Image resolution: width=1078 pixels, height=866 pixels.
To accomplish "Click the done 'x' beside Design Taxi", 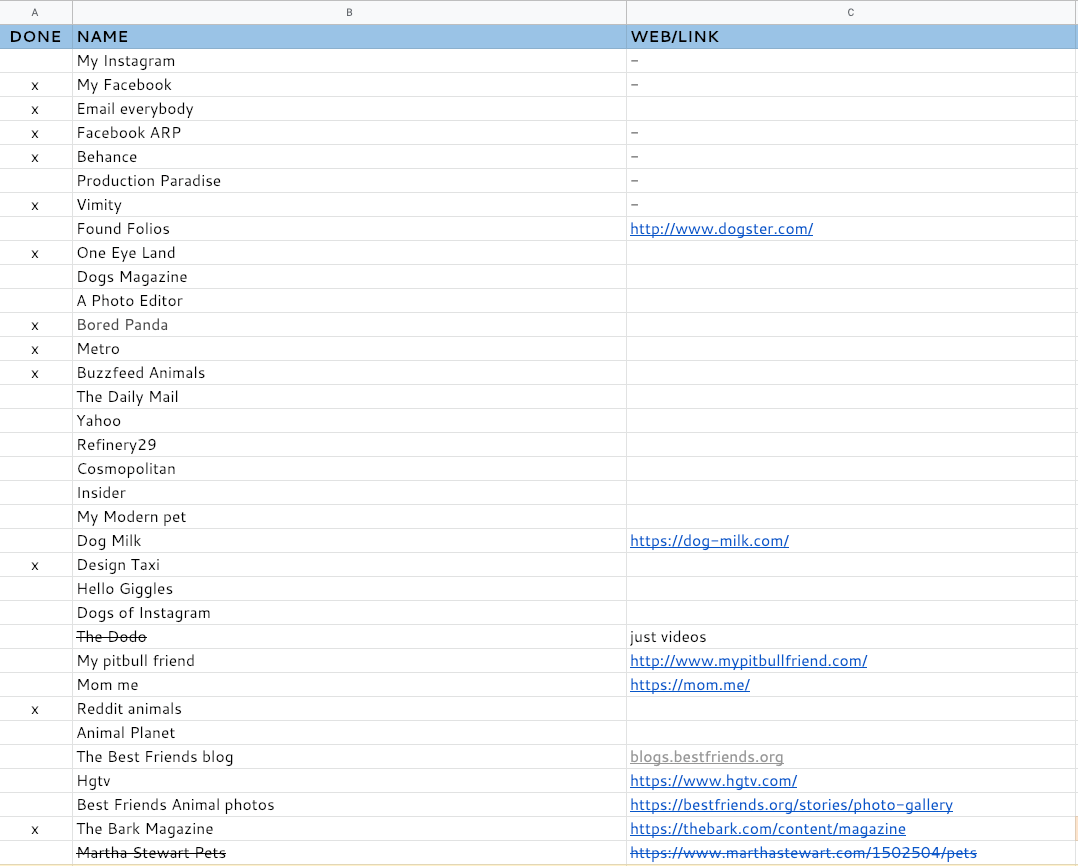I will click(x=35, y=566).
